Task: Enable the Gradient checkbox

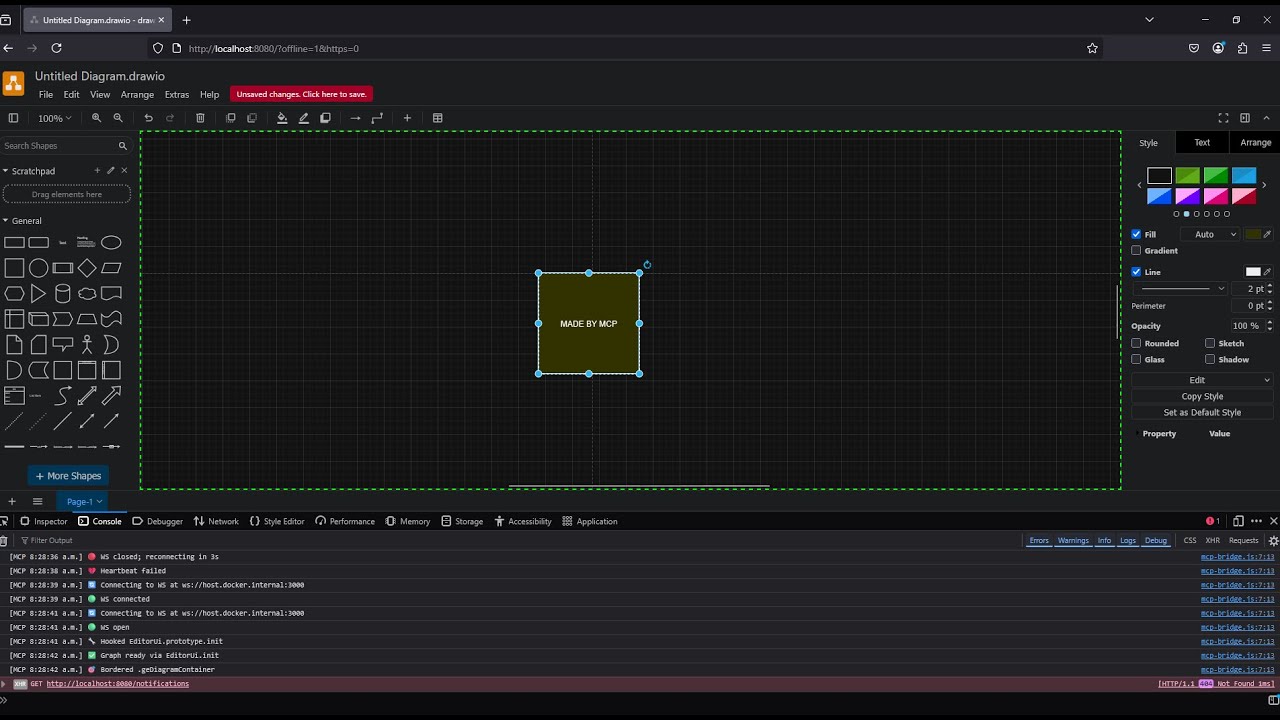Action: pyautogui.click(x=1136, y=251)
